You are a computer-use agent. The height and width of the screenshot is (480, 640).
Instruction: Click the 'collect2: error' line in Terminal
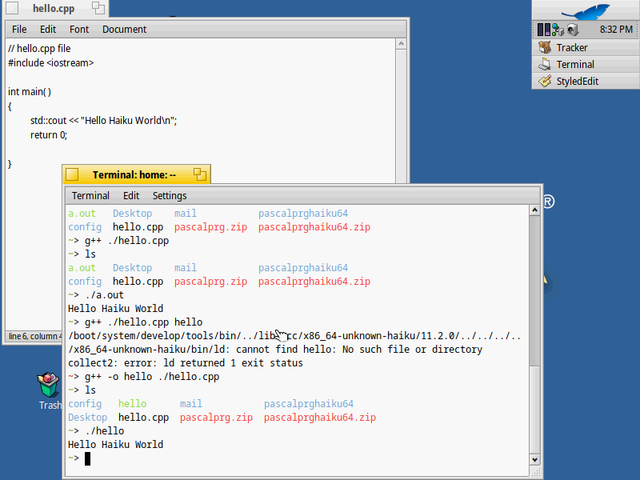tap(185, 363)
